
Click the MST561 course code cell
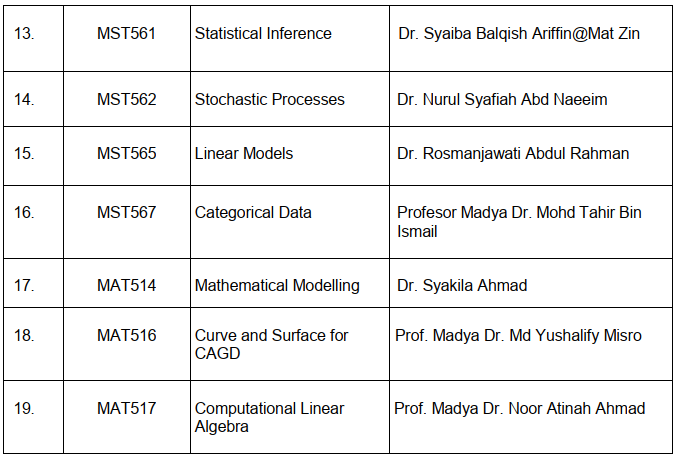point(127,34)
